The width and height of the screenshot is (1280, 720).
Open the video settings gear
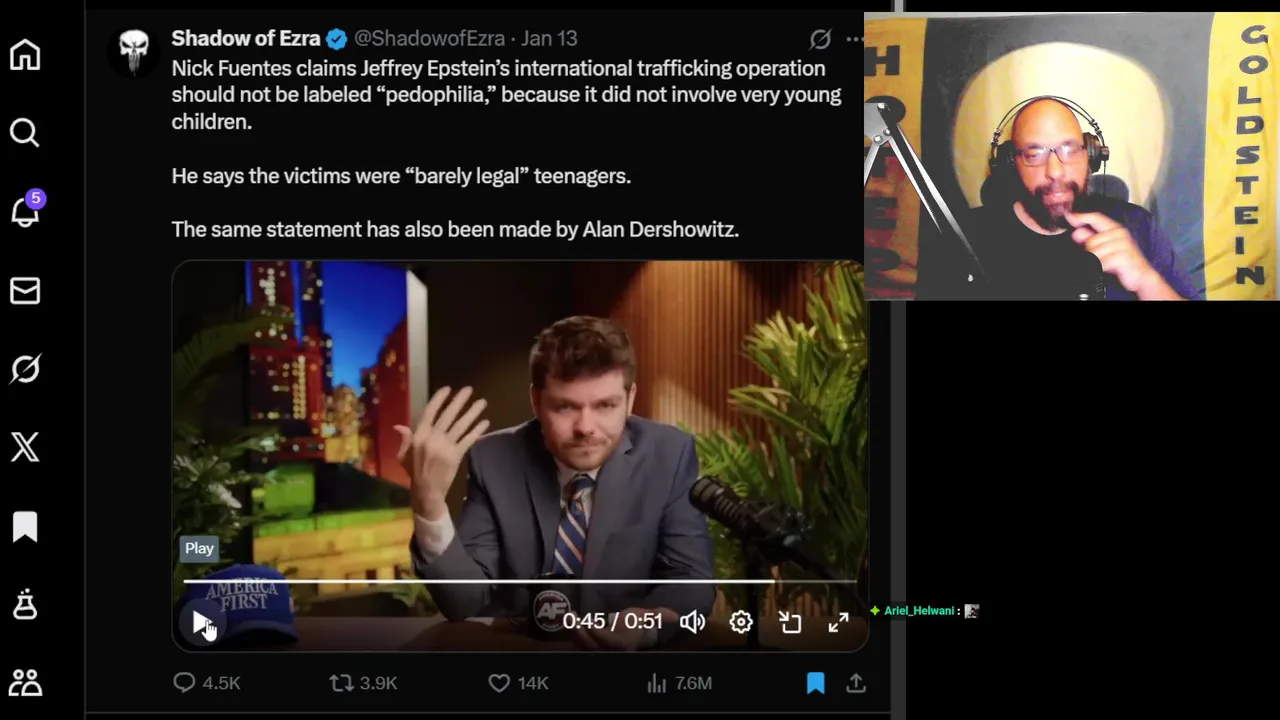[x=741, y=622]
